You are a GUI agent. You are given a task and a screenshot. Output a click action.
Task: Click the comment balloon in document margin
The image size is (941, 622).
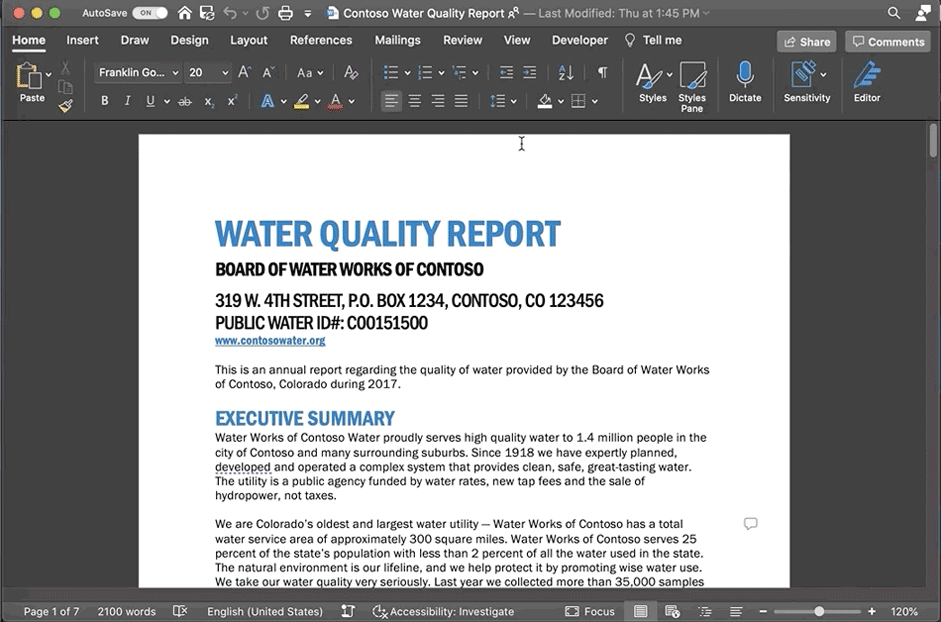750,524
